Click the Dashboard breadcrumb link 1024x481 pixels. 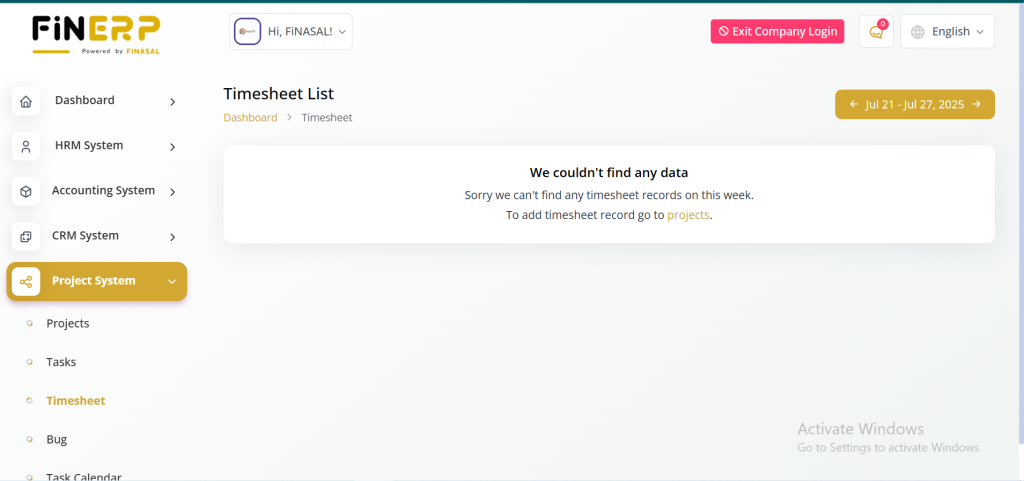250,117
